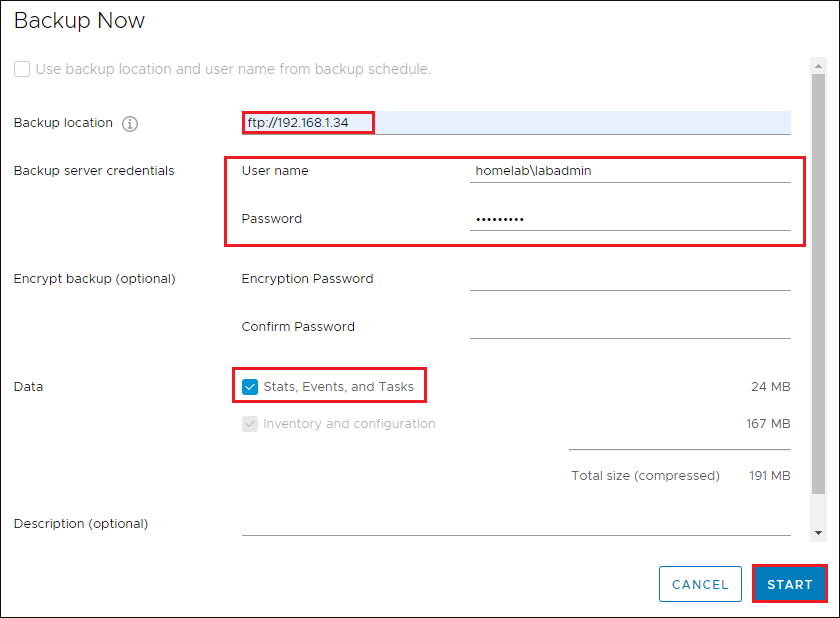Screen dimensions: 840x618
Task: Click the '167 MB' size value
Action: point(768,424)
